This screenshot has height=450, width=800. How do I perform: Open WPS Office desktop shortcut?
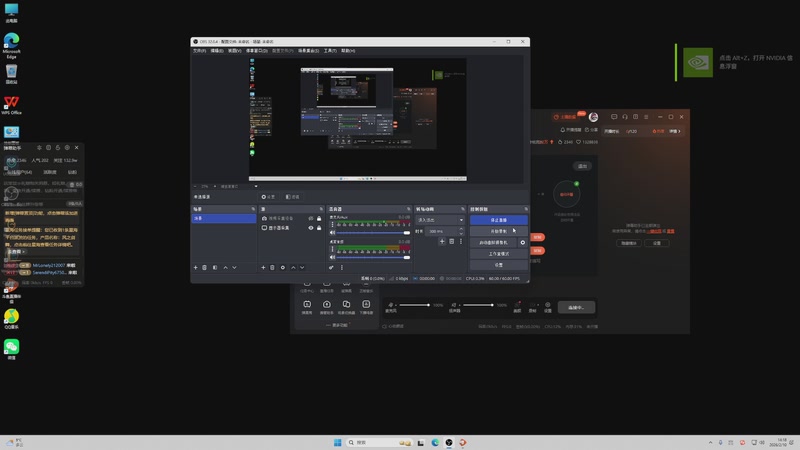[11, 105]
